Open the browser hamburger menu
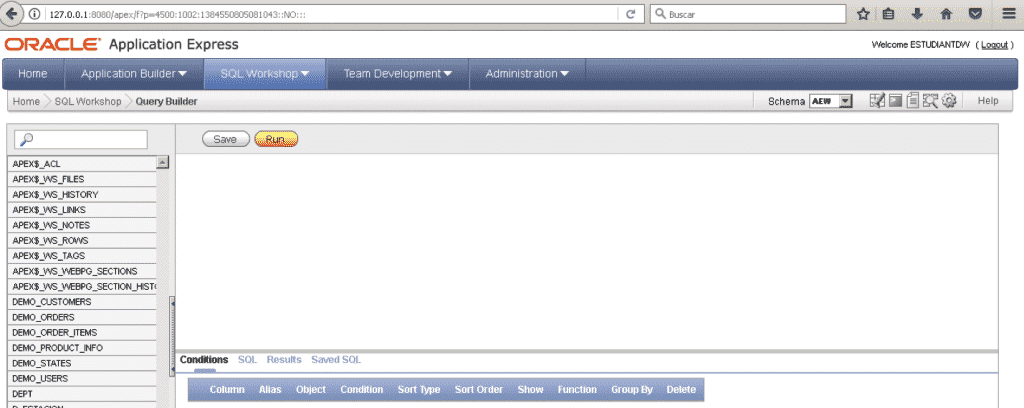This screenshot has height=408, width=1024. pos(1008,14)
